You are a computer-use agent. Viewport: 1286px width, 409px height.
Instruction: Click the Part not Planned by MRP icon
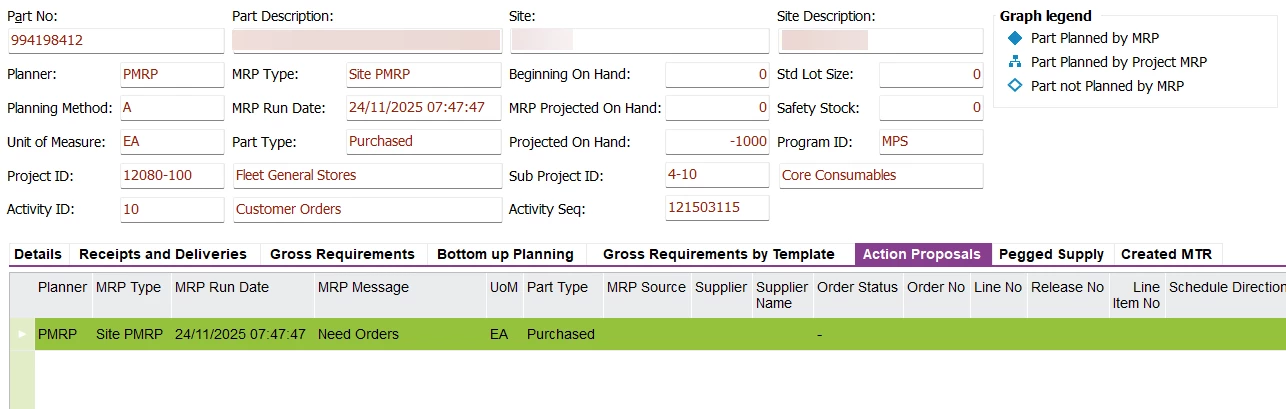[1015, 86]
